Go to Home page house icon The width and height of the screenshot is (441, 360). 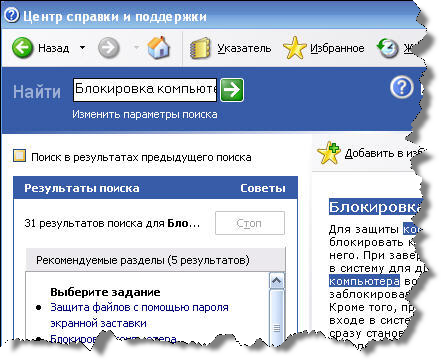tap(159, 48)
